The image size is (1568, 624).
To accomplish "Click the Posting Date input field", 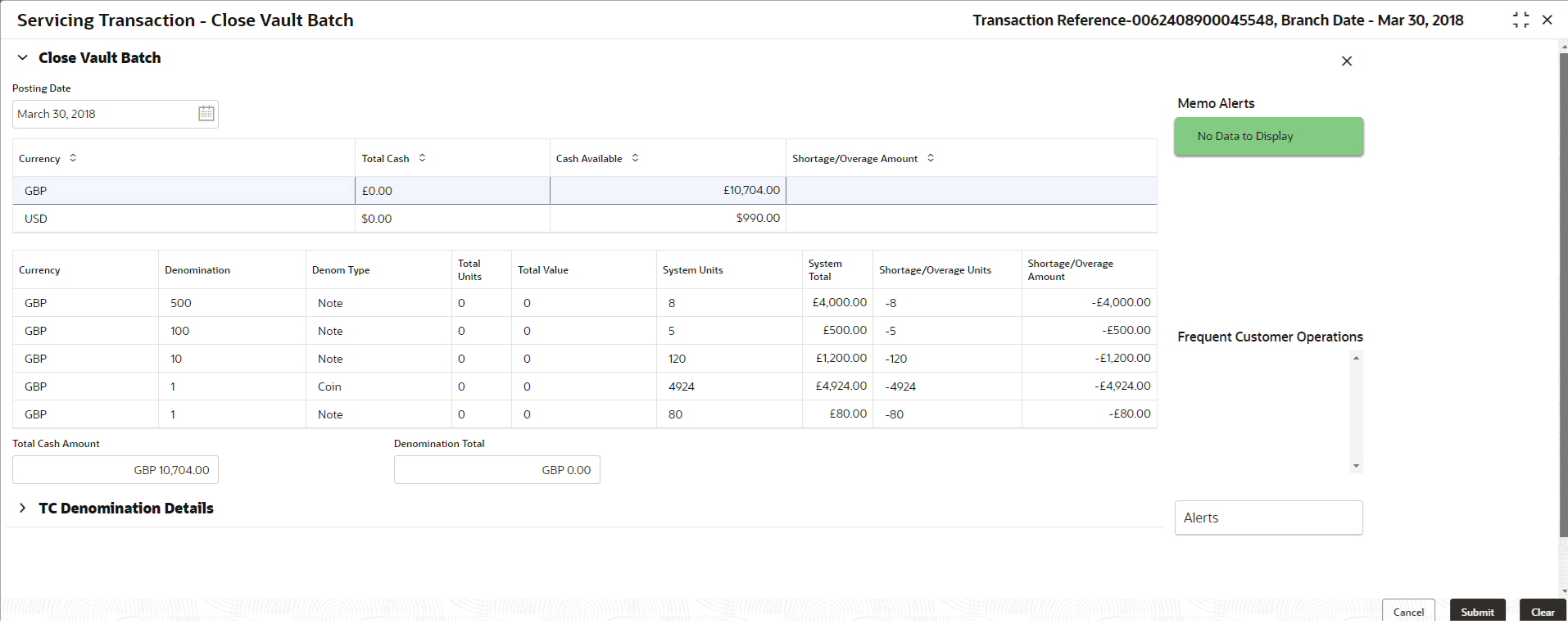I will tap(102, 114).
